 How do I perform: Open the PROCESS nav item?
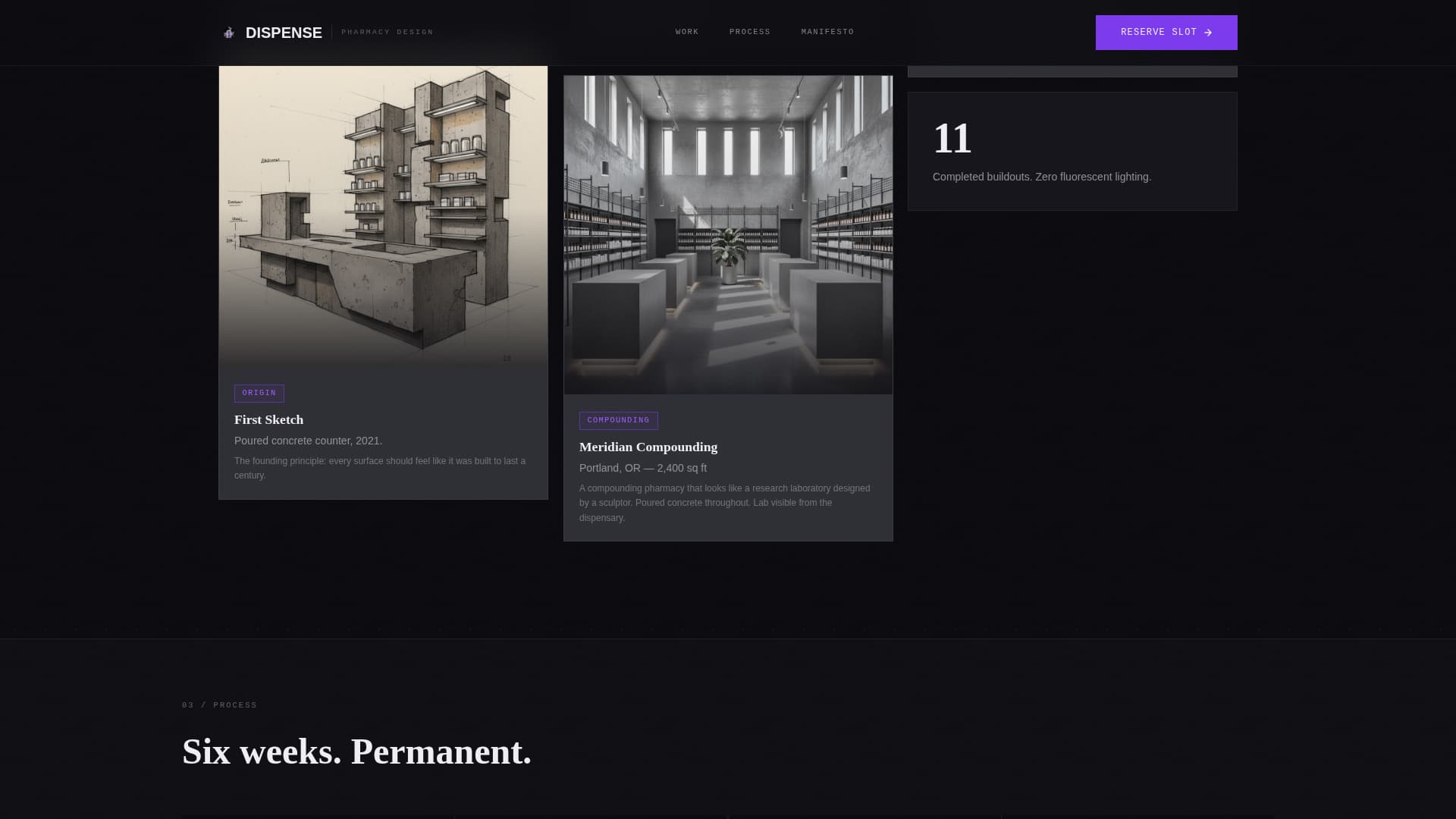click(x=749, y=32)
